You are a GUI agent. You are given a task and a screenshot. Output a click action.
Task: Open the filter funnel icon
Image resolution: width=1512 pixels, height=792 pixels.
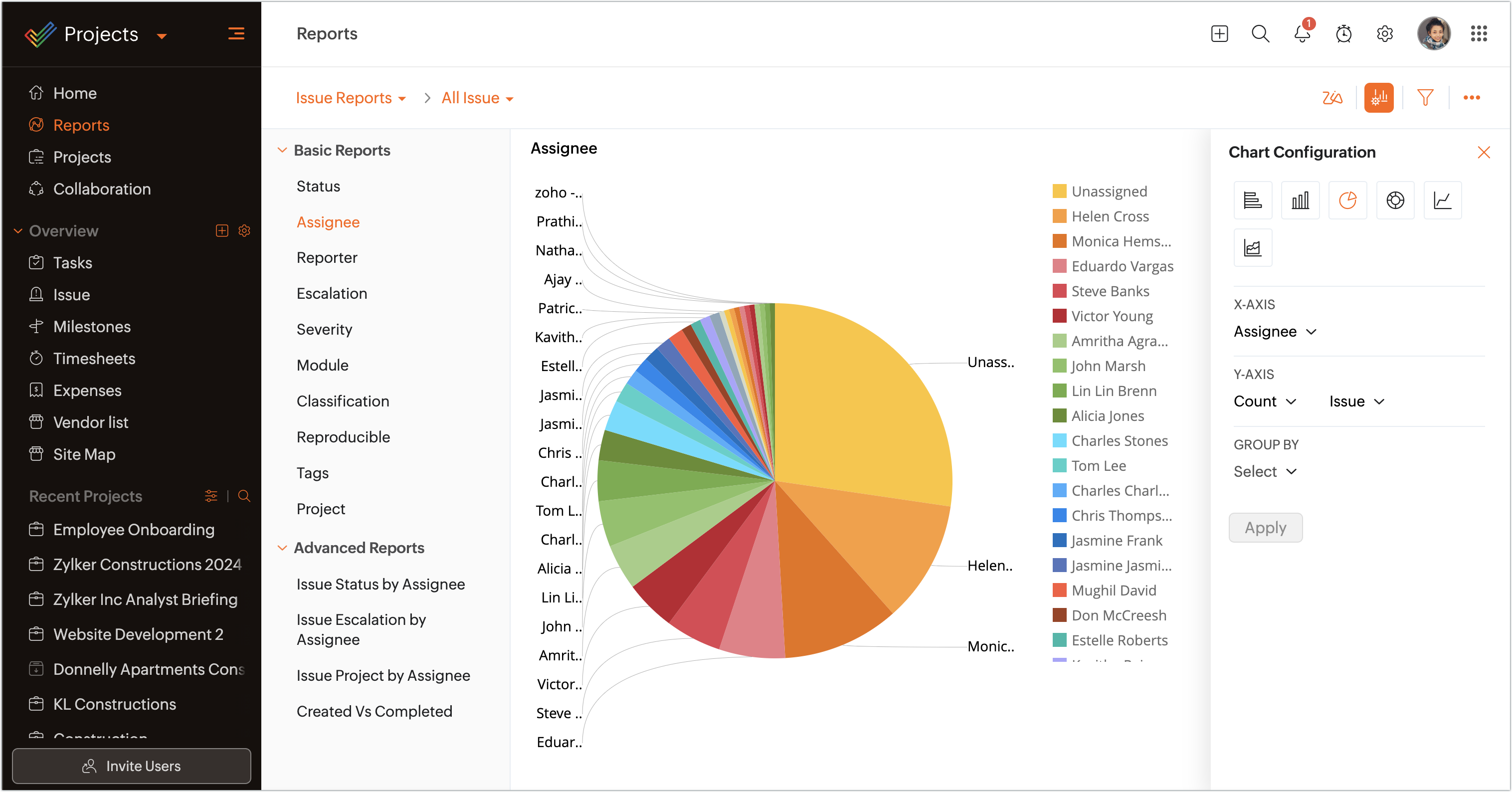(1425, 97)
